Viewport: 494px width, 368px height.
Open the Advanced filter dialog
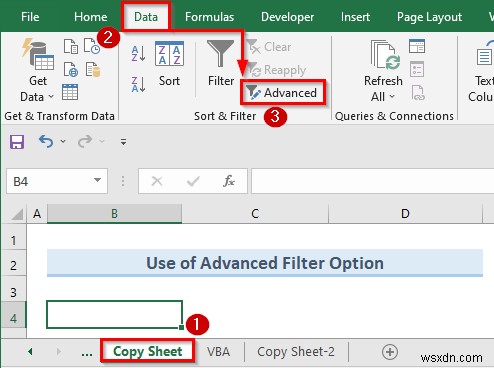pos(282,93)
